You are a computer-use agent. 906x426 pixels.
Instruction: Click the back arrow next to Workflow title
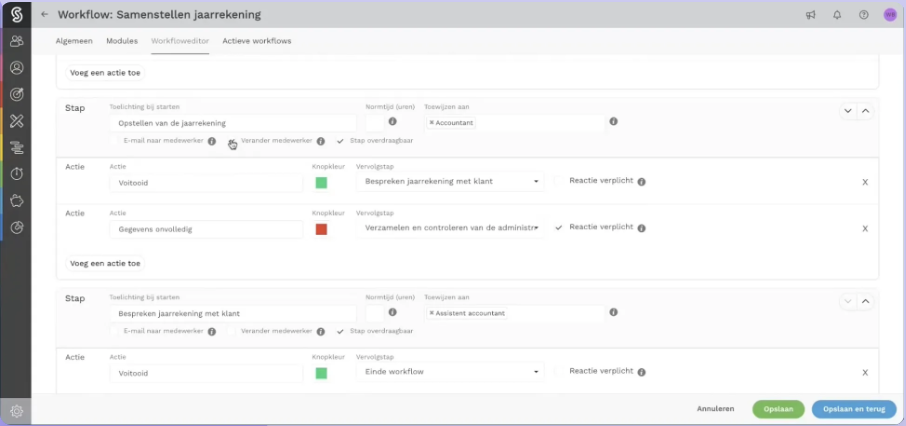click(44, 15)
